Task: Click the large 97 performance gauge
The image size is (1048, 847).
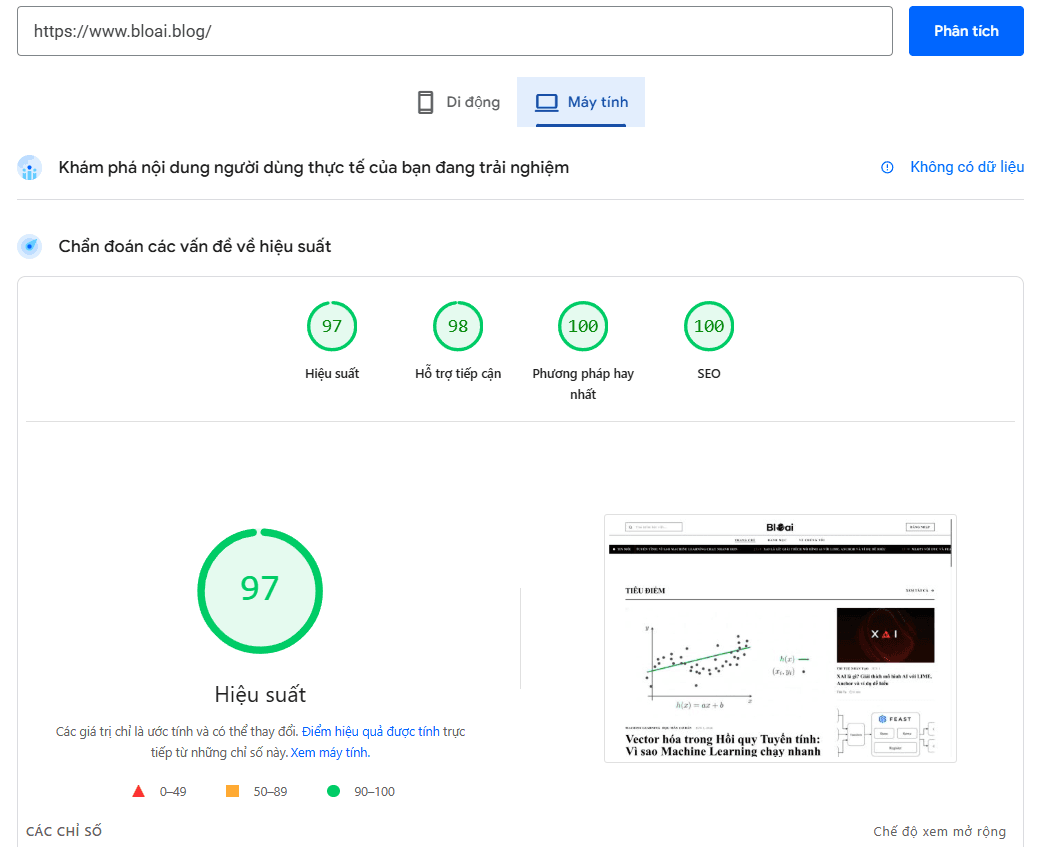Action: pyautogui.click(x=260, y=590)
